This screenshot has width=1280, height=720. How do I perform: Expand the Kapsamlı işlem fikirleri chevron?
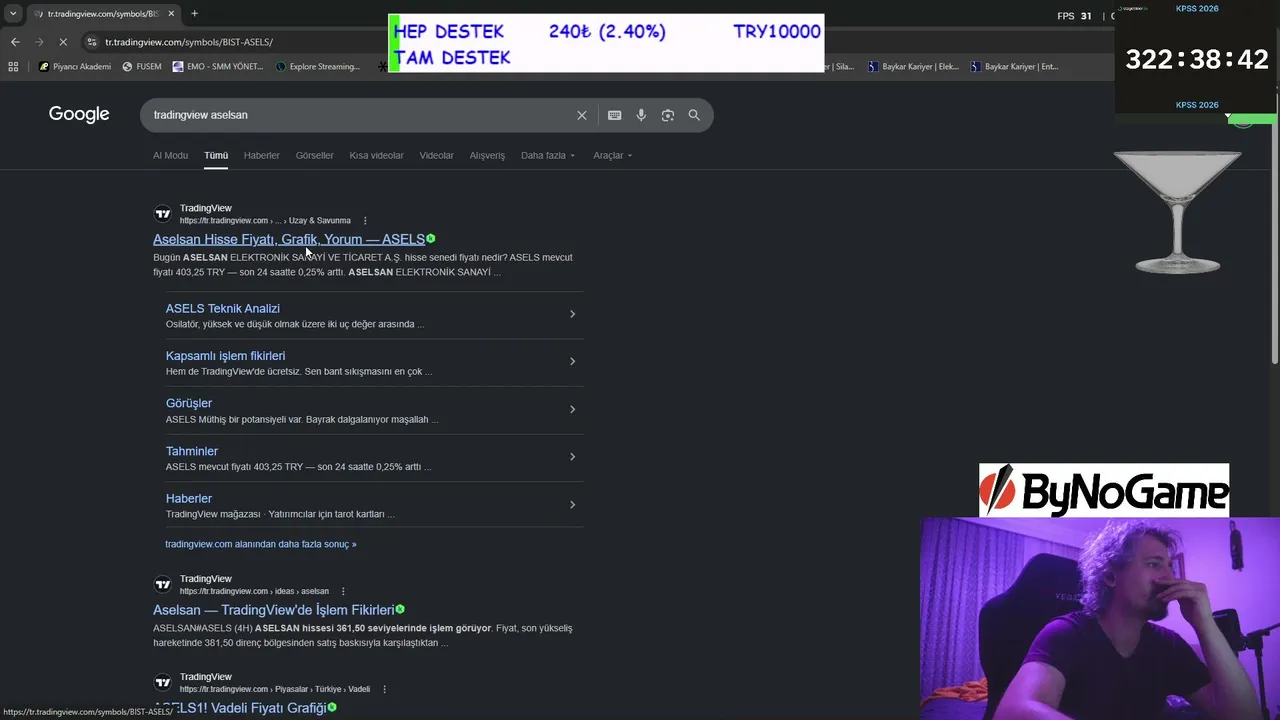[572, 361]
